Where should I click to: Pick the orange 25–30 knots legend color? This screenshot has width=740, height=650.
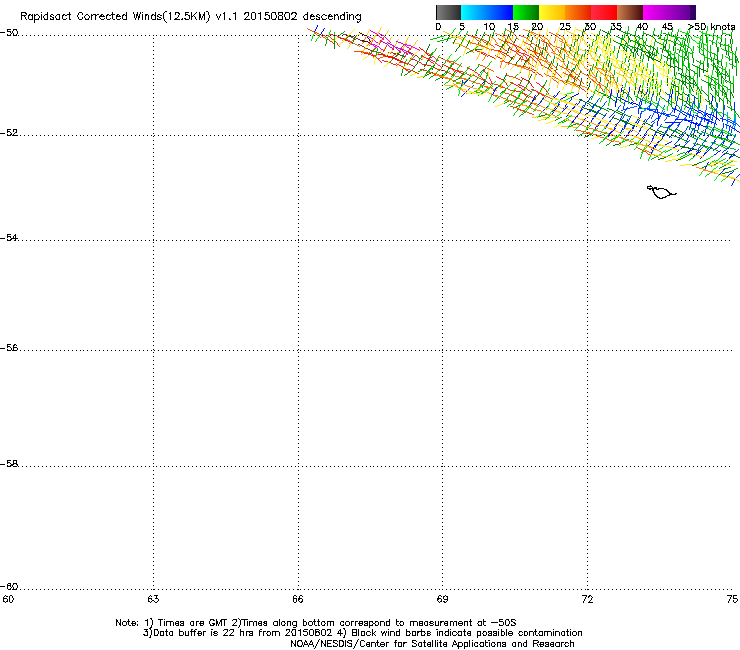[x=578, y=12]
